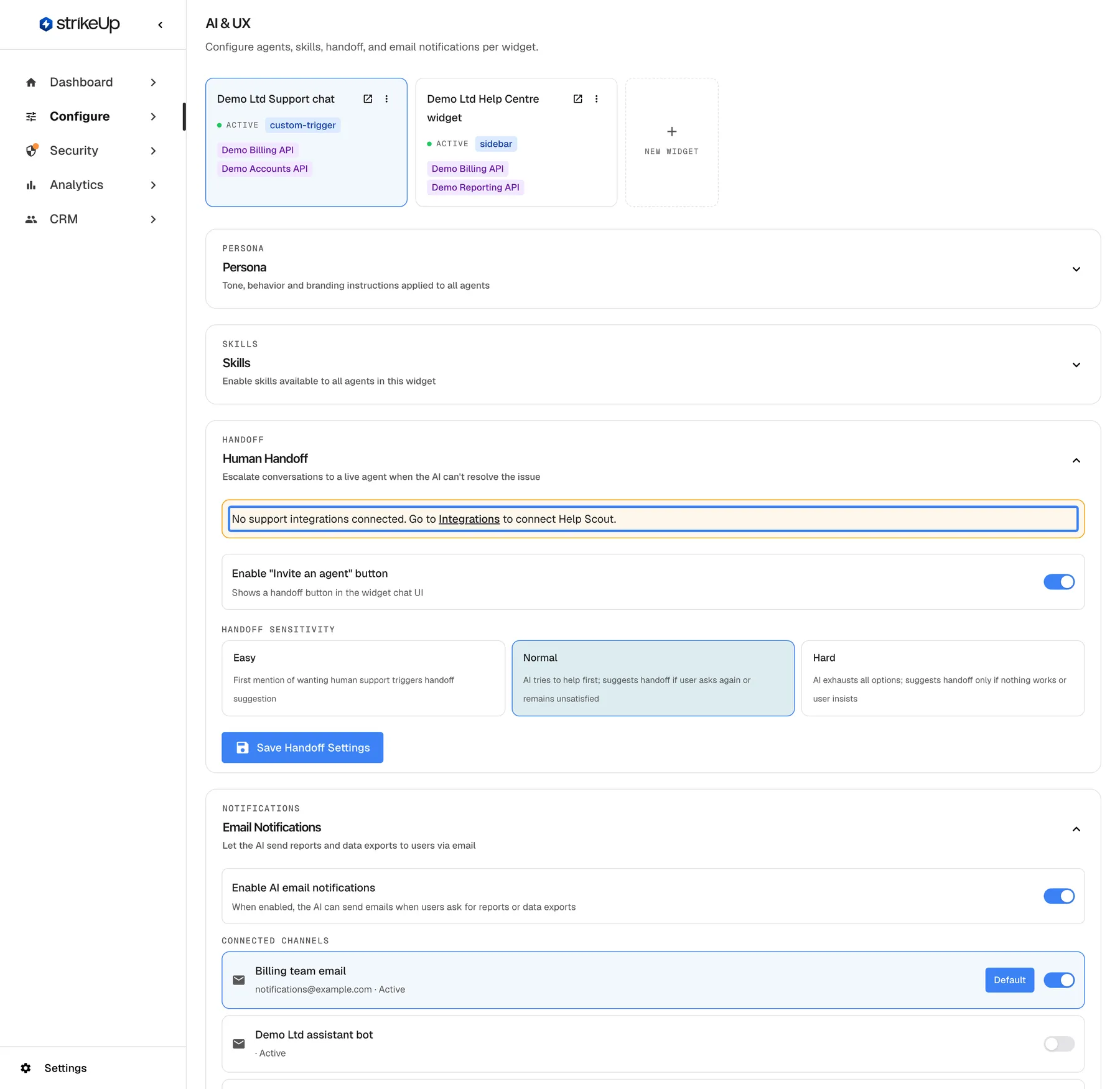Expand the Skills section

tap(1076, 365)
